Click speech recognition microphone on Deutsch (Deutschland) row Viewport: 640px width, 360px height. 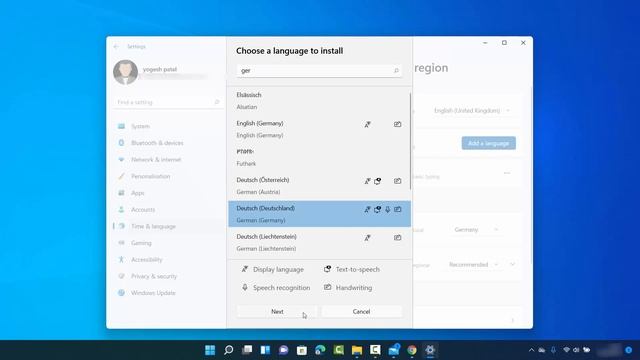tap(387, 209)
